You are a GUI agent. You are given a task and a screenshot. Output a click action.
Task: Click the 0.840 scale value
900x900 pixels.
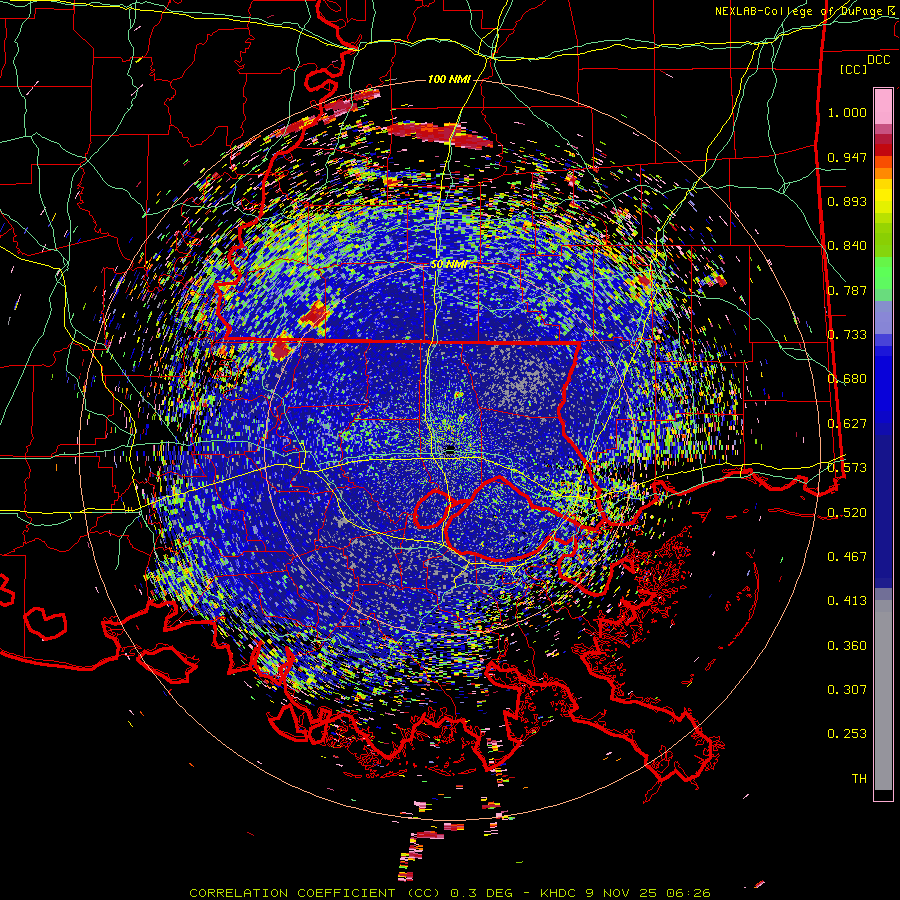847,246
